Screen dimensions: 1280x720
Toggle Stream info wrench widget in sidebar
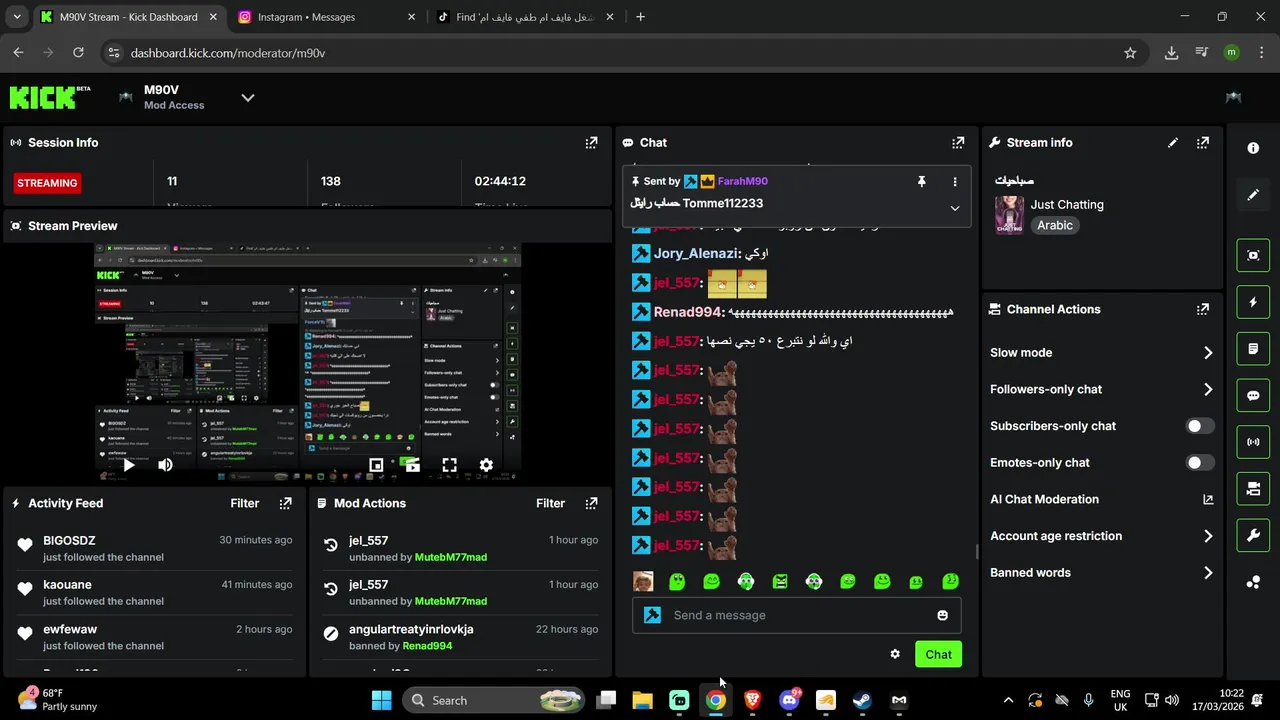coord(1253,535)
